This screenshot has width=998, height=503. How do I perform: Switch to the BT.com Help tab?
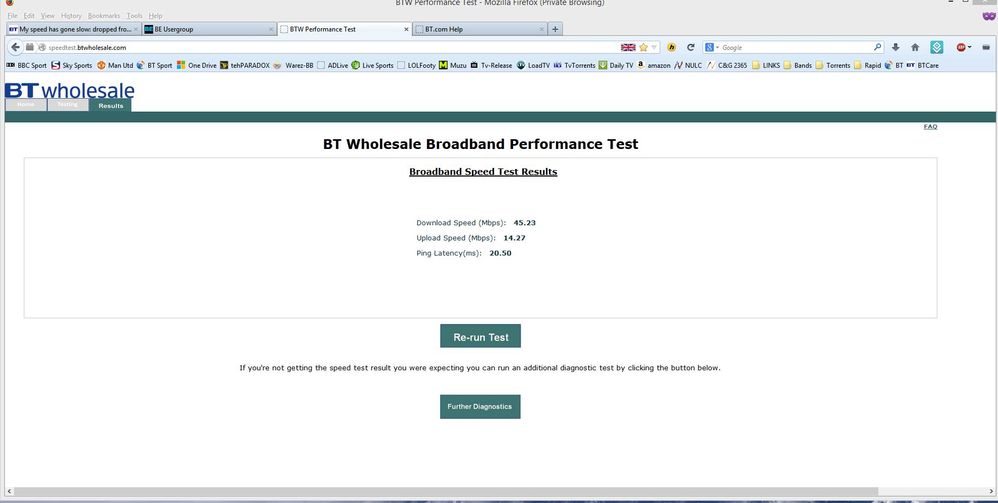click(x=480, y=29)
